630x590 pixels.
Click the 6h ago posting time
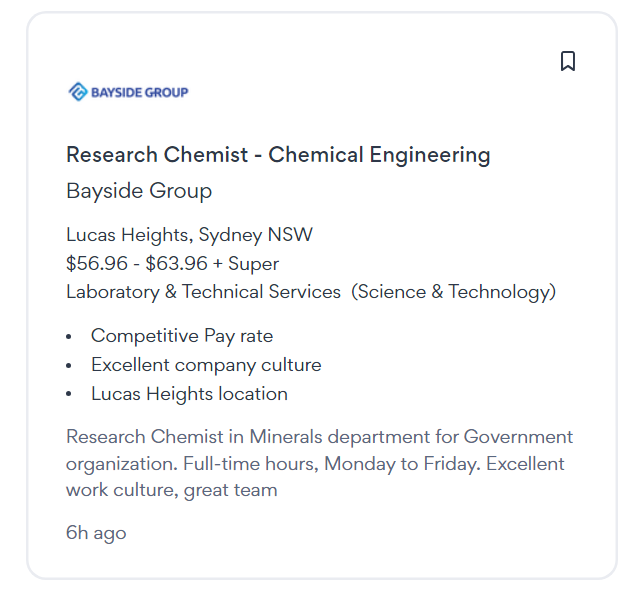tap(96, 533)
